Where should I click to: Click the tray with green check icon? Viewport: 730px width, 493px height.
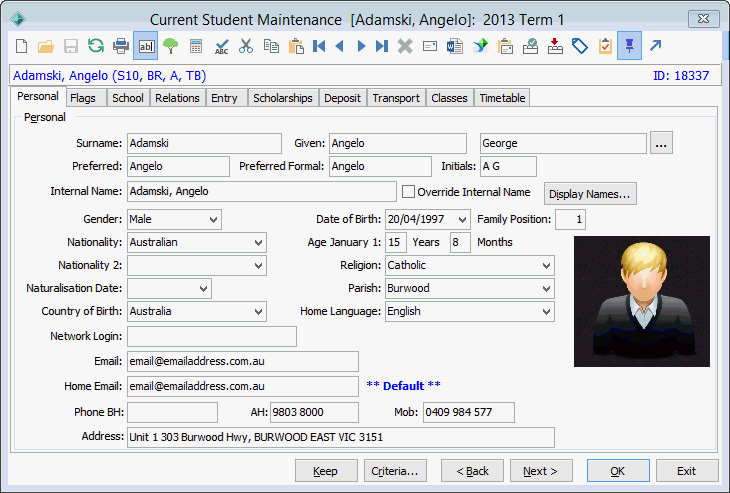click(530, 46)
